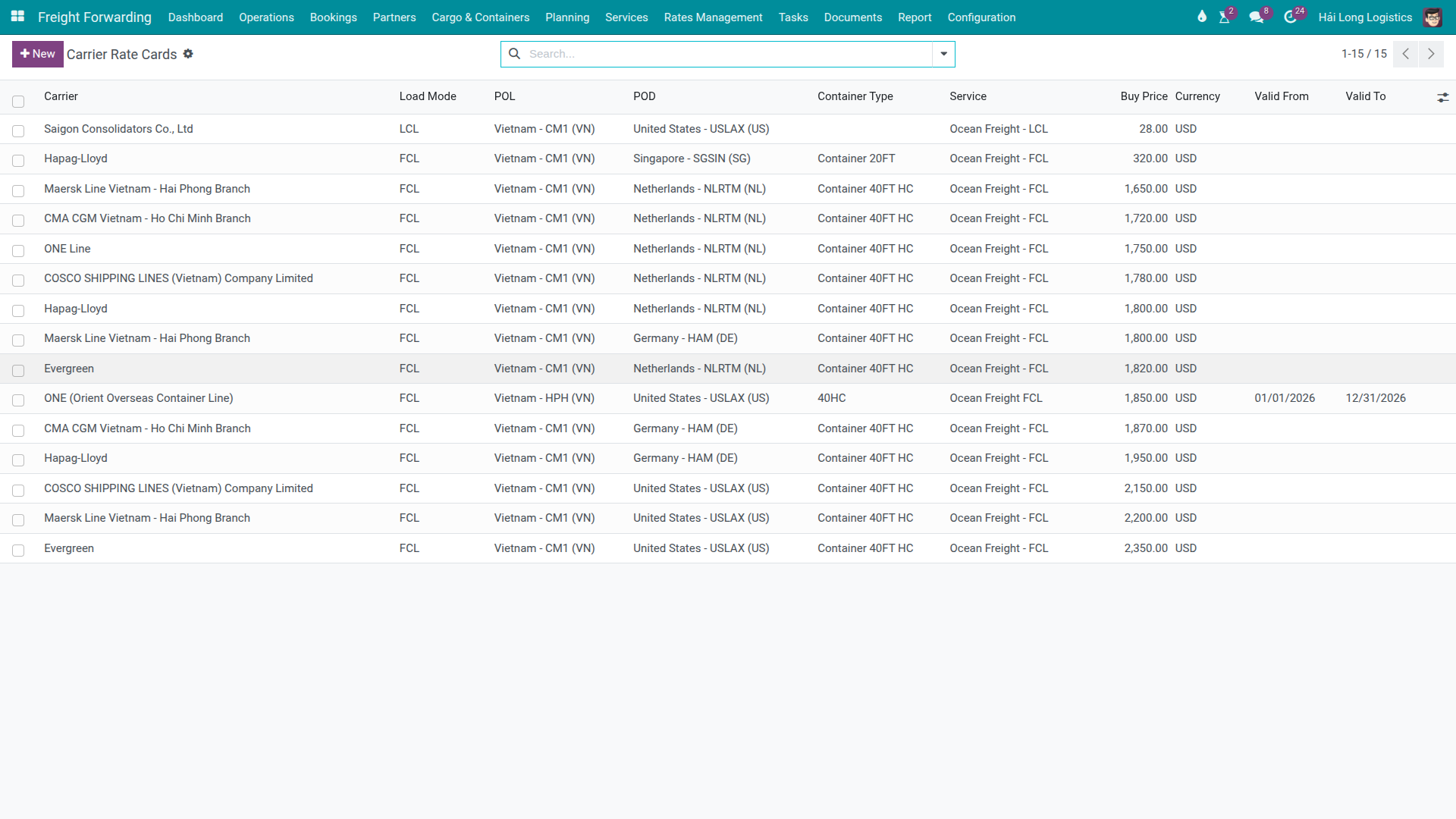Screen dimensions: 1456x819
Task: Open the user avatar menu
Action: pos(1432,17)
